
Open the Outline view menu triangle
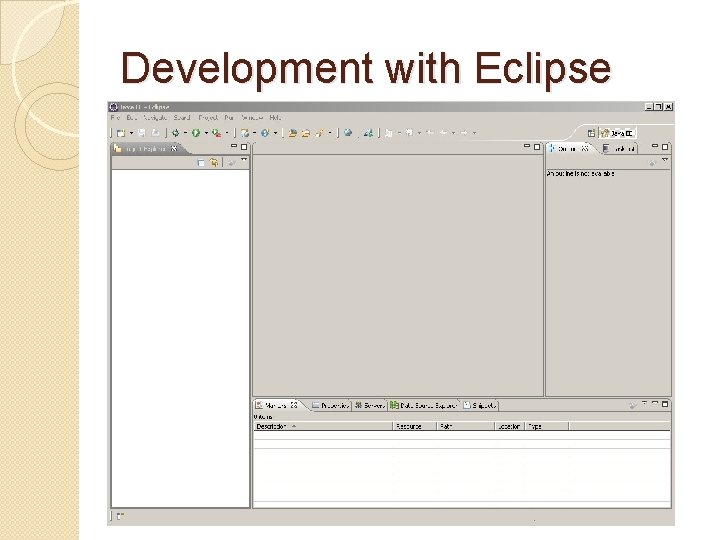pyautogui.click(x=665, y=160)
